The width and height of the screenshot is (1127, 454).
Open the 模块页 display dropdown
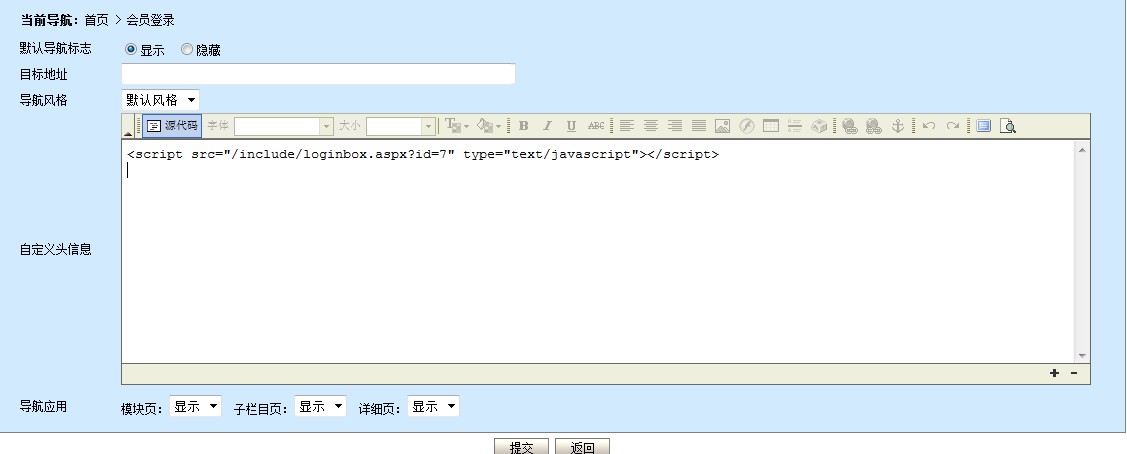pyautogui.click(x=195, y=407)
